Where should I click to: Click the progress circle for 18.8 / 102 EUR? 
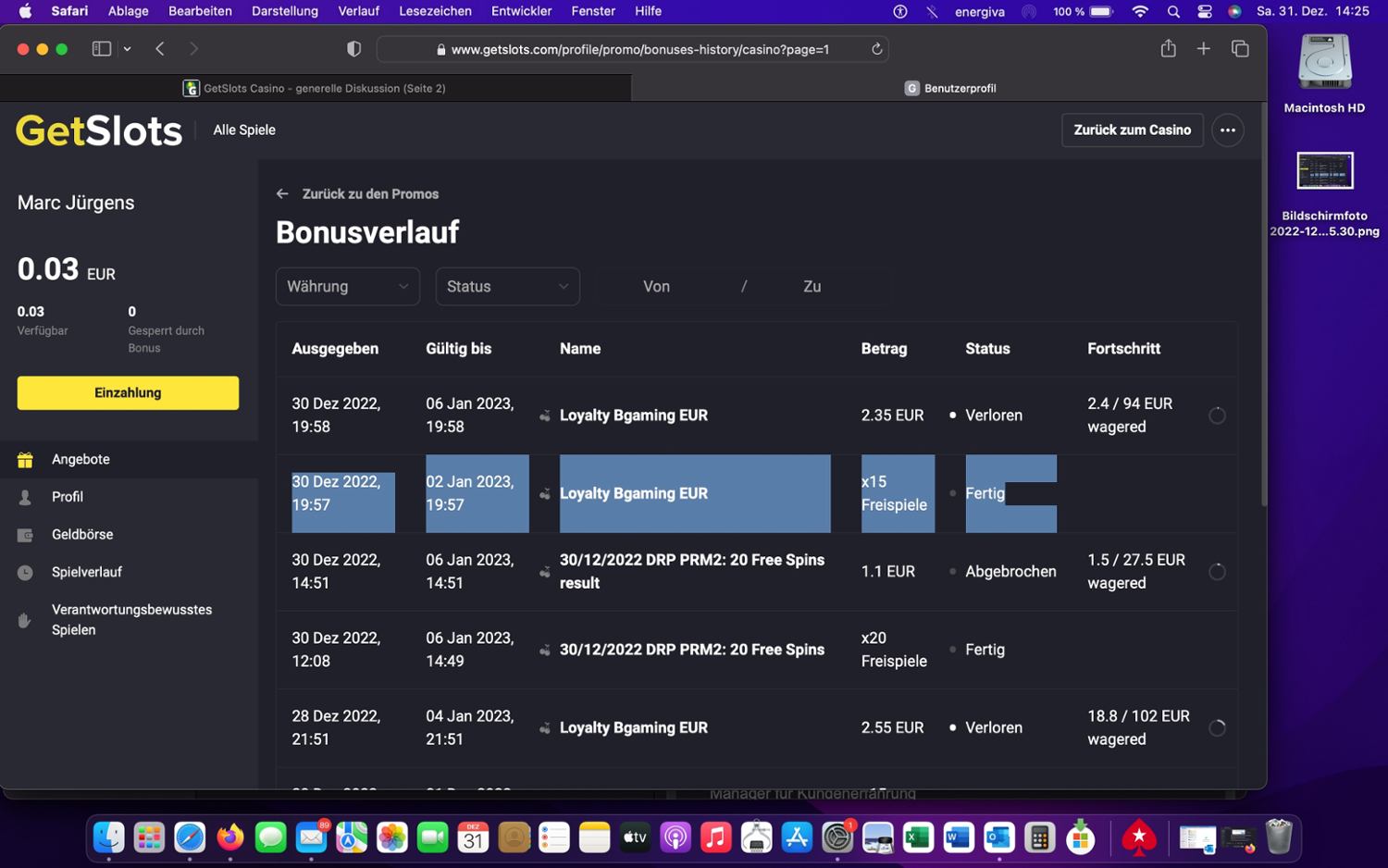[1217, 728]
